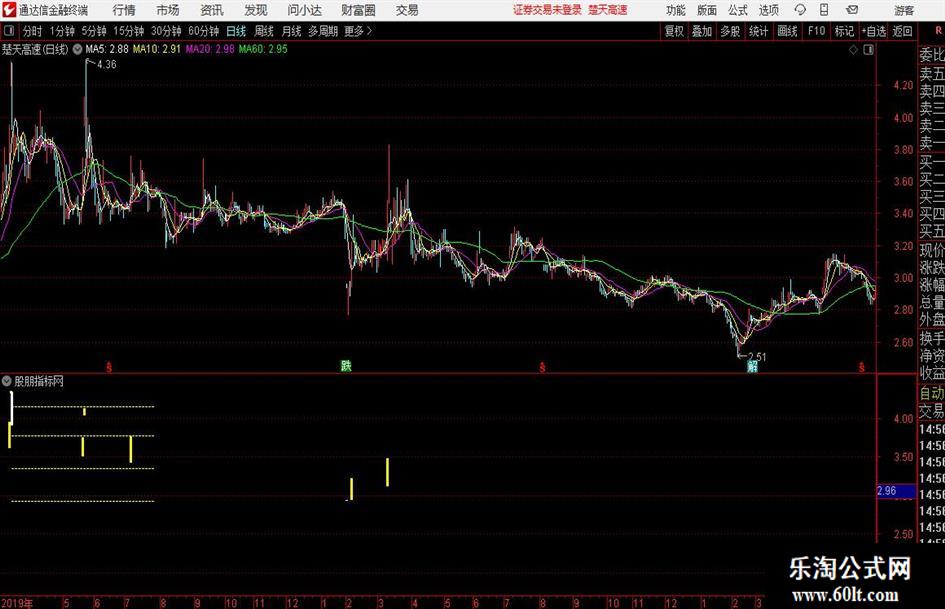The image size is (945, 609).
Task: Click the Tongdaxin red logo icon
Action: (x=8, y=10)
